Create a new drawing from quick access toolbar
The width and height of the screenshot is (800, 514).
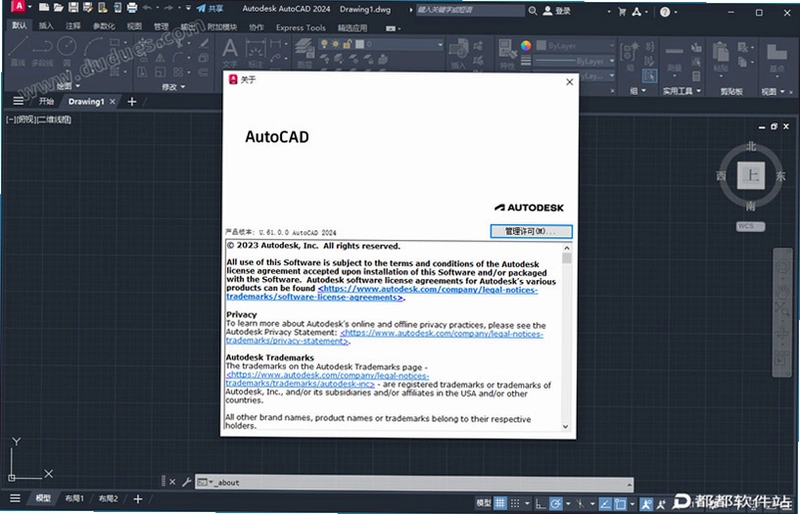(x=44, y=8)
